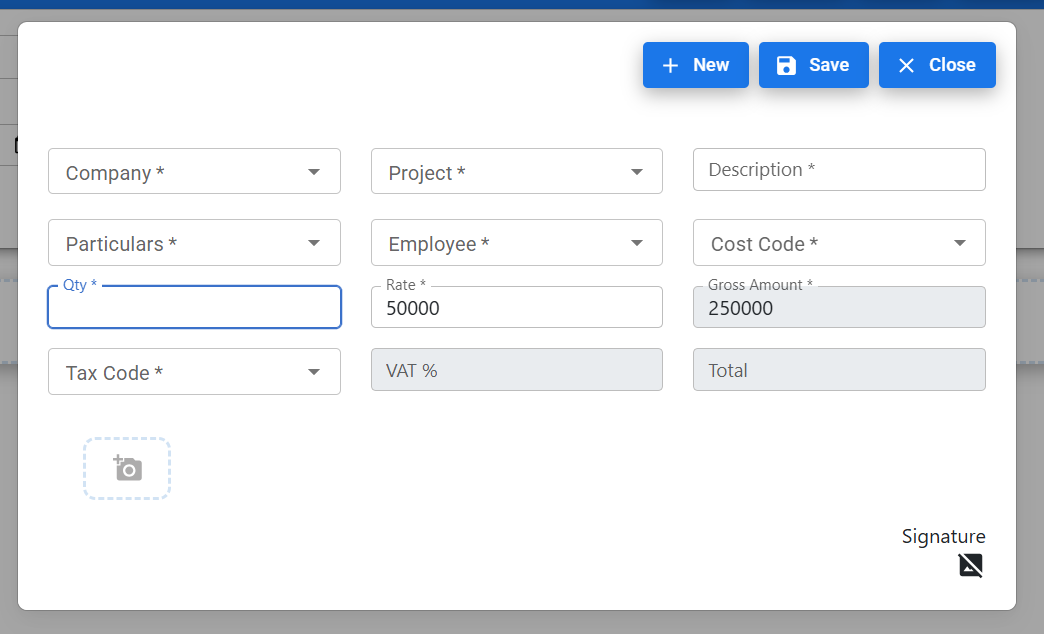Click the floppy disk icon on Save

(x=787, y=65)
